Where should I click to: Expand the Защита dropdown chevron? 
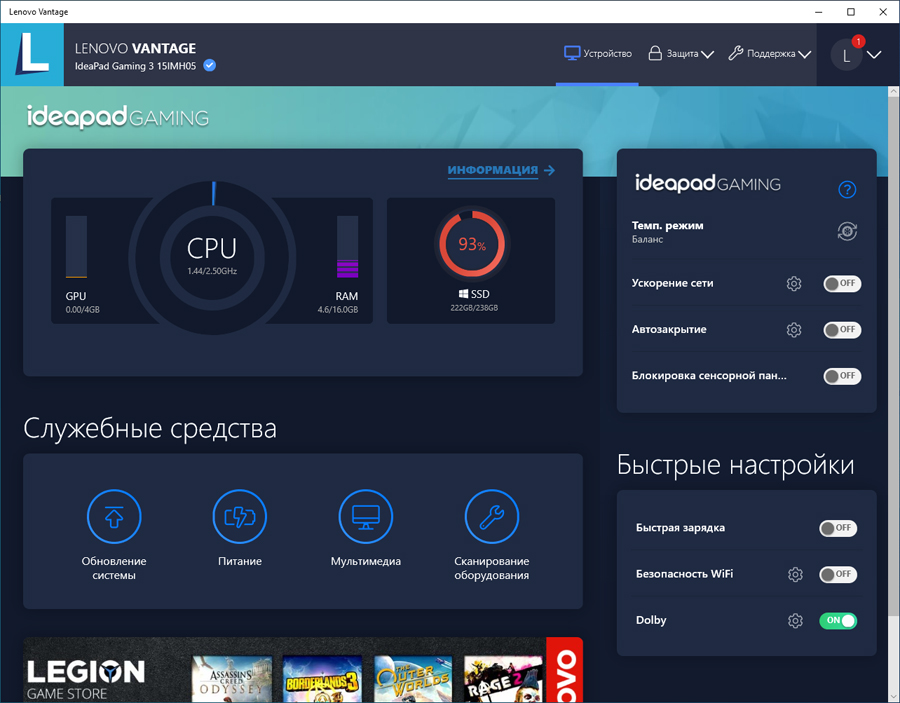pyautogui.click(x=707, y=55)
